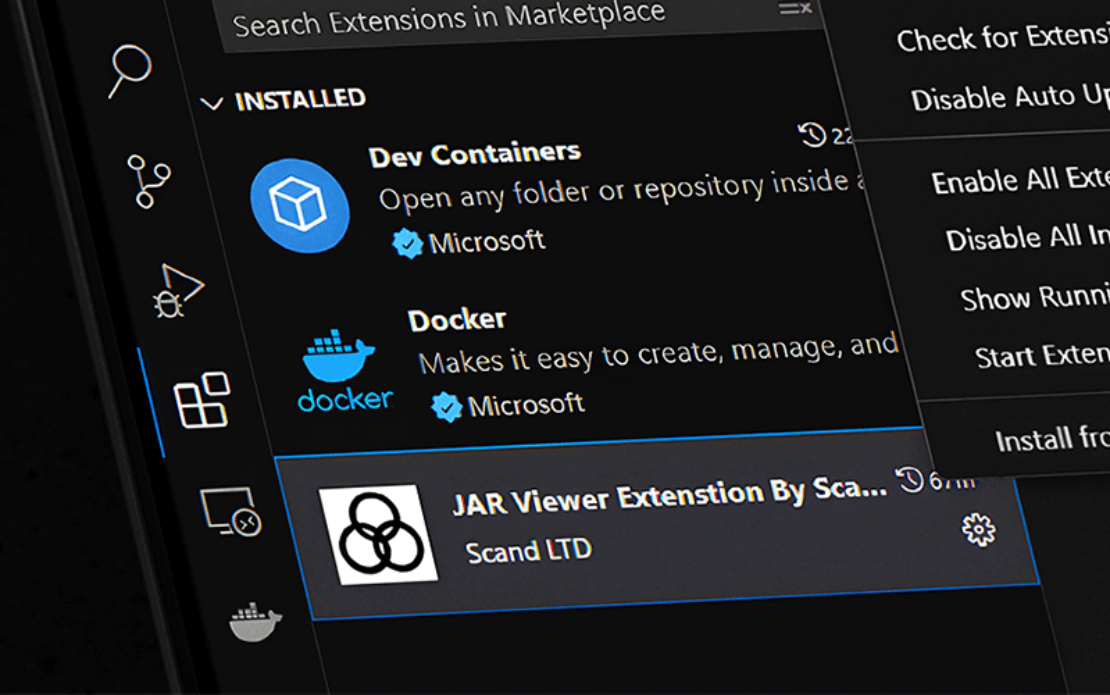Open Docker whale view in activity bar

[256, 622]
